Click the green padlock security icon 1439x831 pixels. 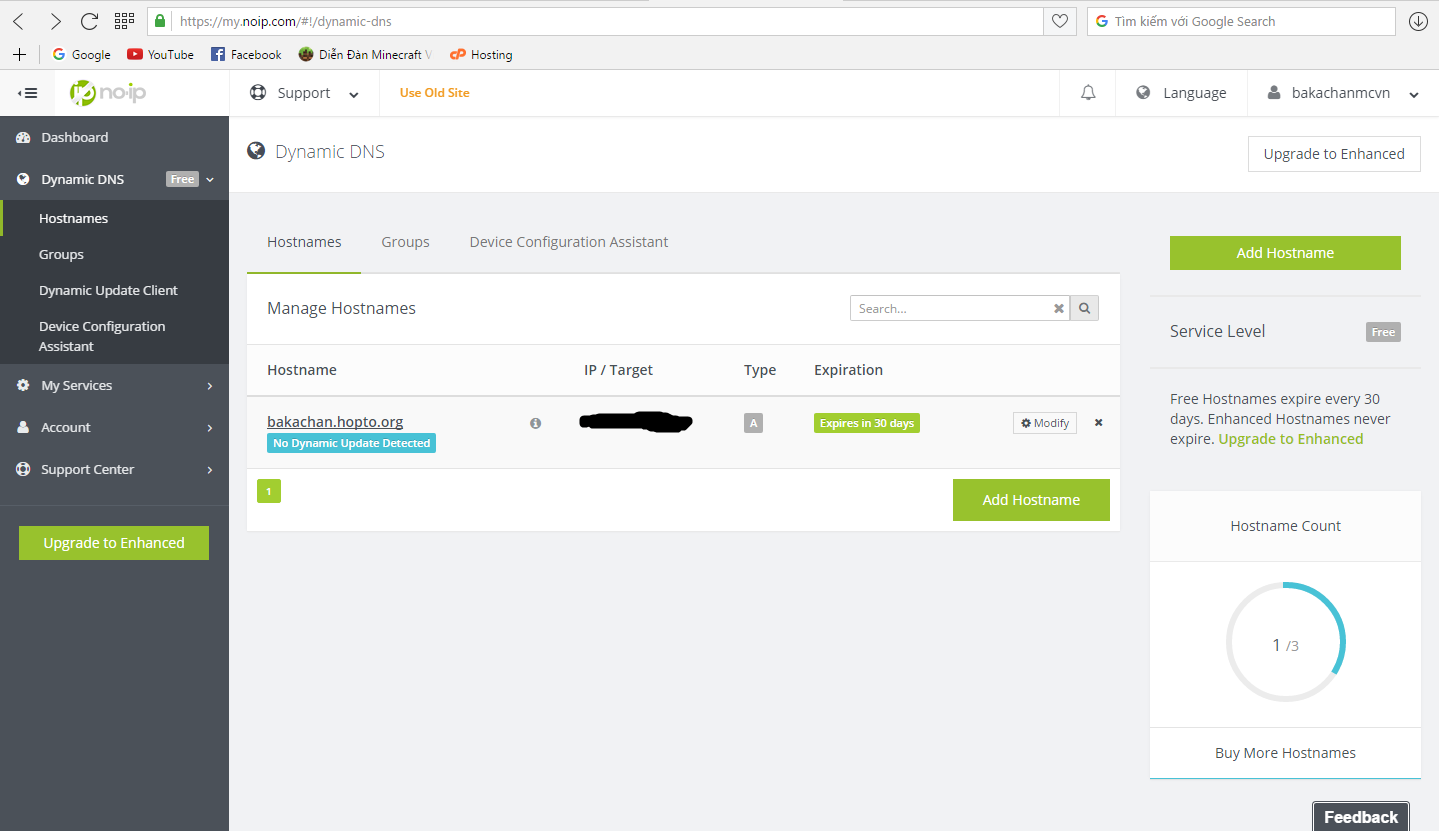(160, 21)
